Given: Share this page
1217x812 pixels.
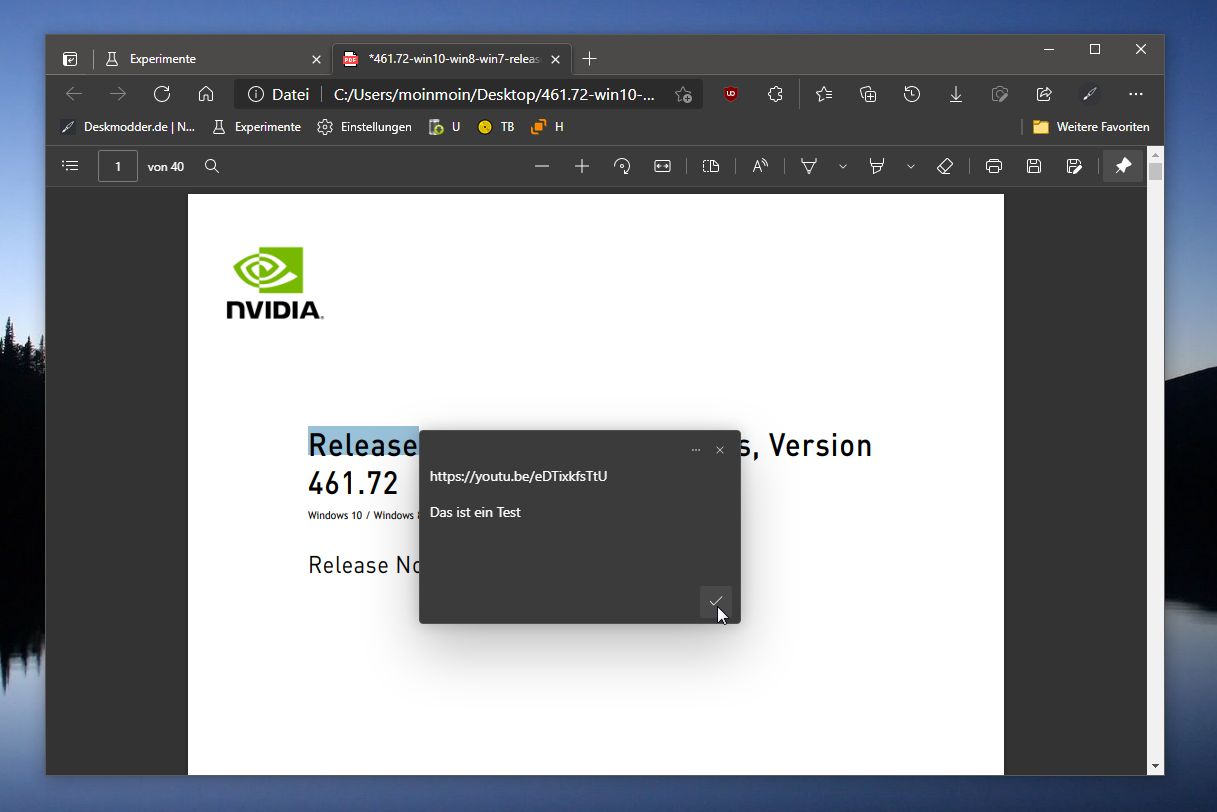Looking at the screenshot, I should coord(1044,94).
